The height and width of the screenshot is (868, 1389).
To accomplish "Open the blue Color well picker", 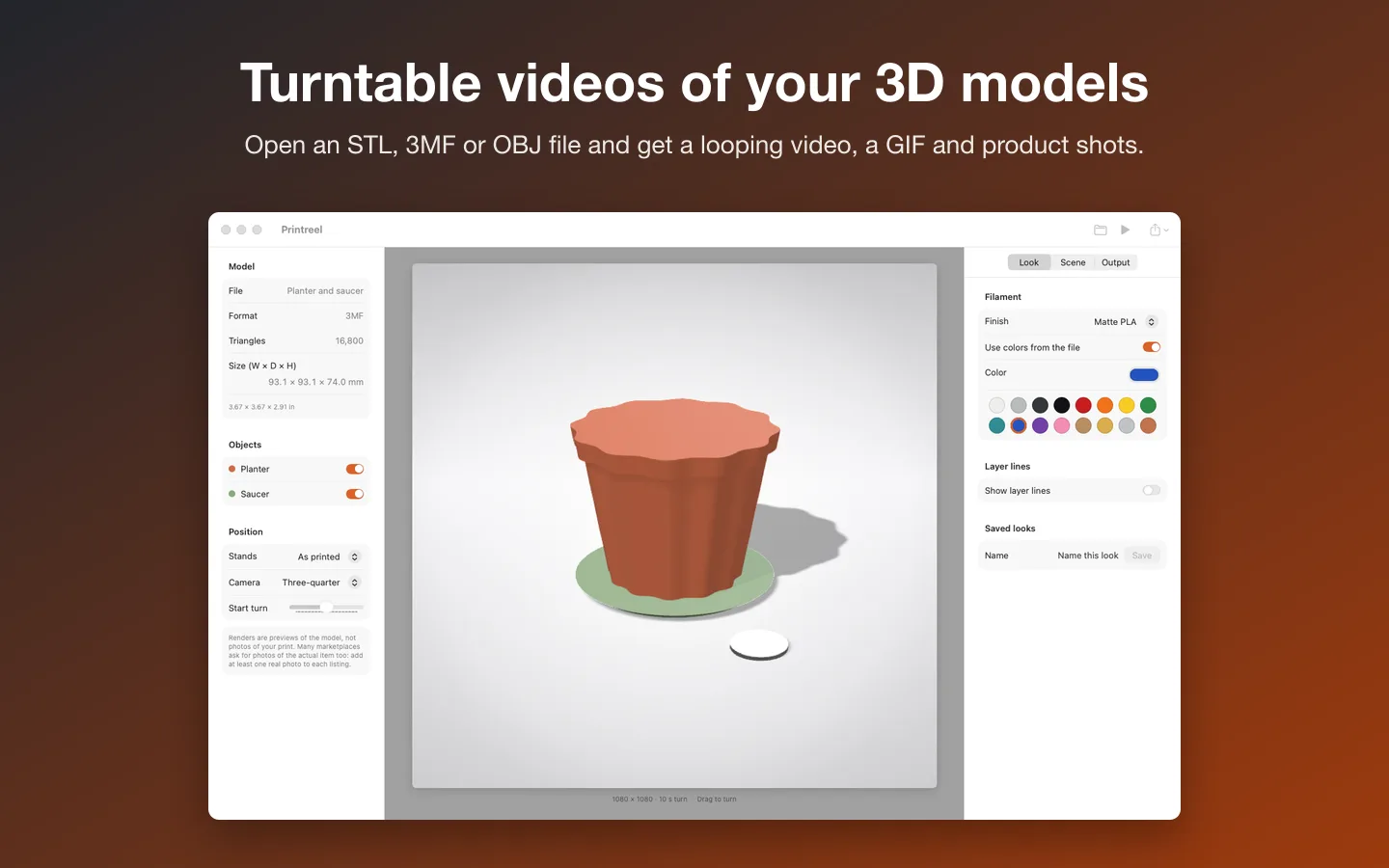I will pos(1144,374).
